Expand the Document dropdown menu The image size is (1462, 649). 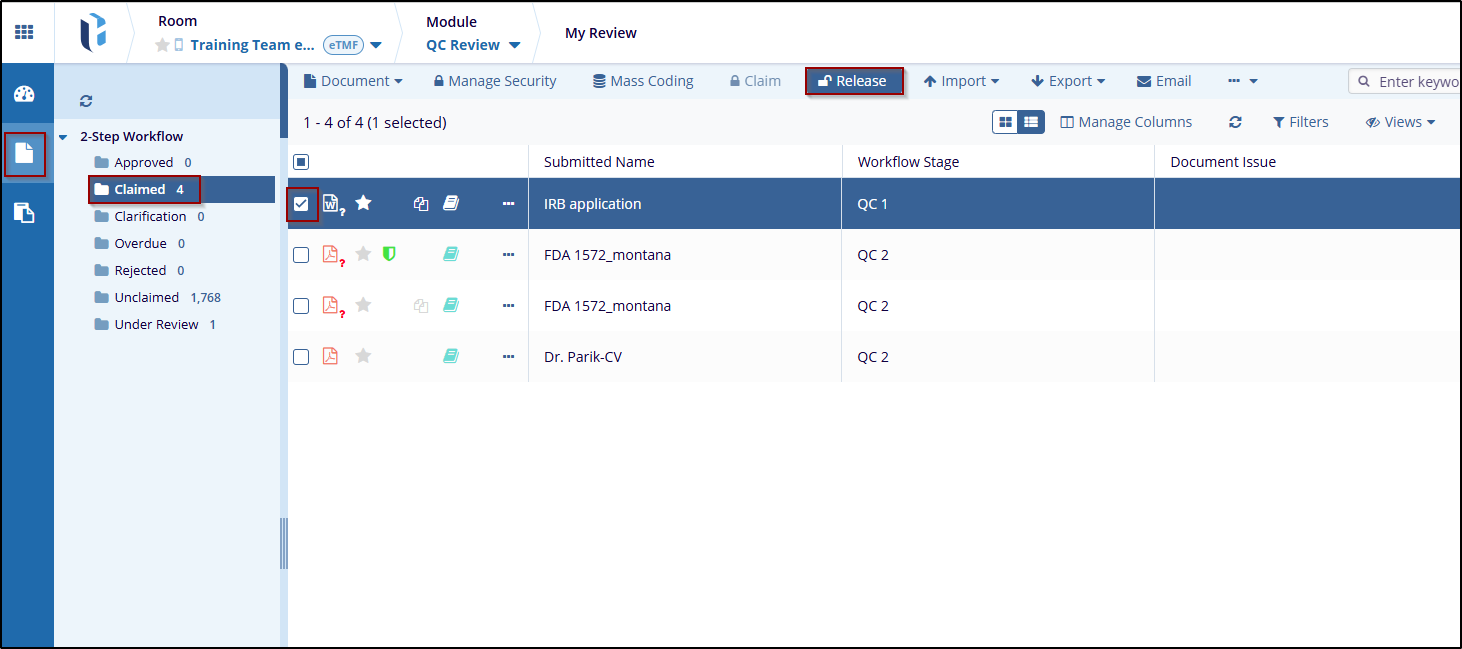click(x=353, y=81)
